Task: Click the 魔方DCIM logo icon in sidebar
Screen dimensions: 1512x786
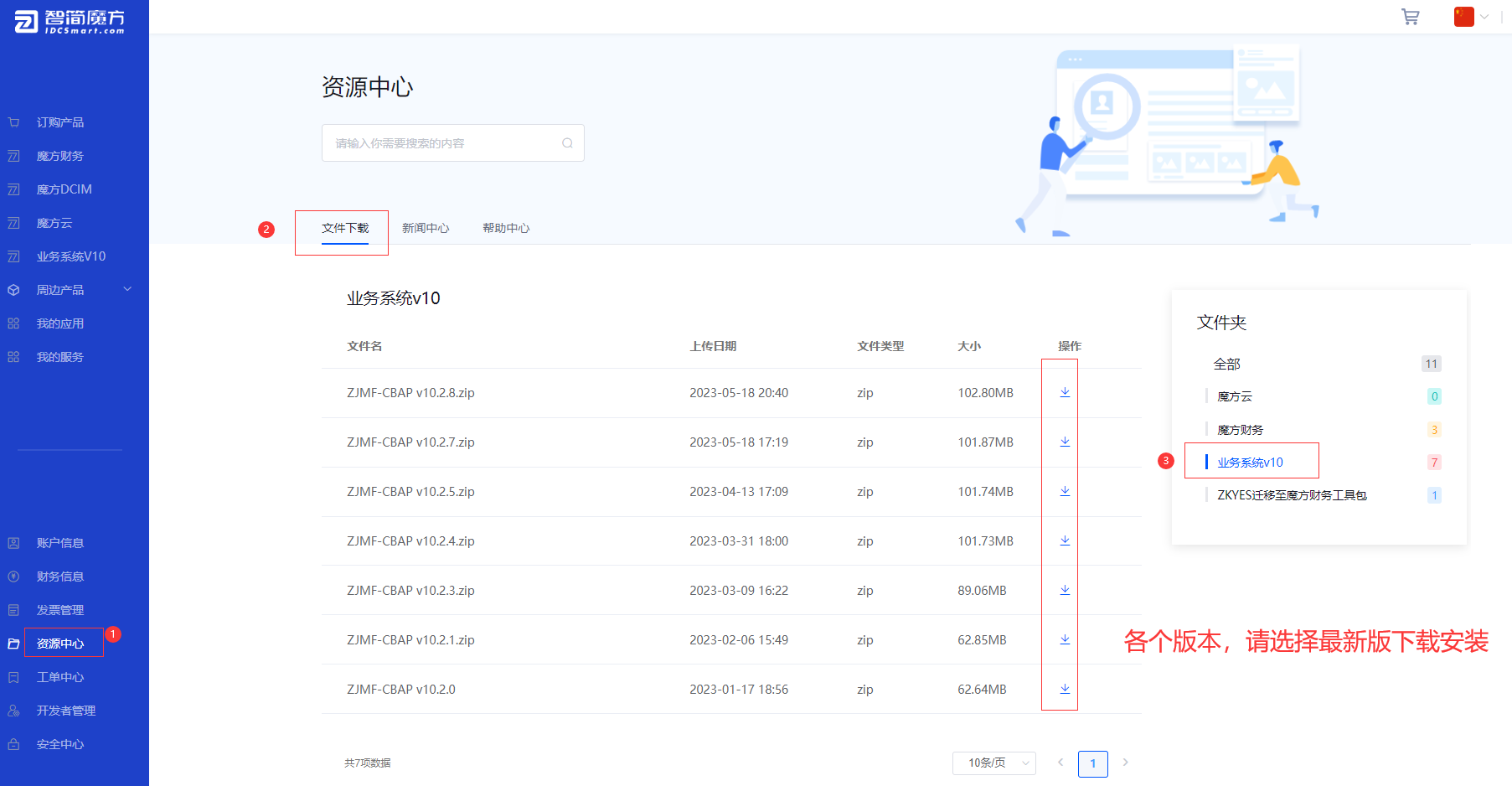Action: [13, 189]
